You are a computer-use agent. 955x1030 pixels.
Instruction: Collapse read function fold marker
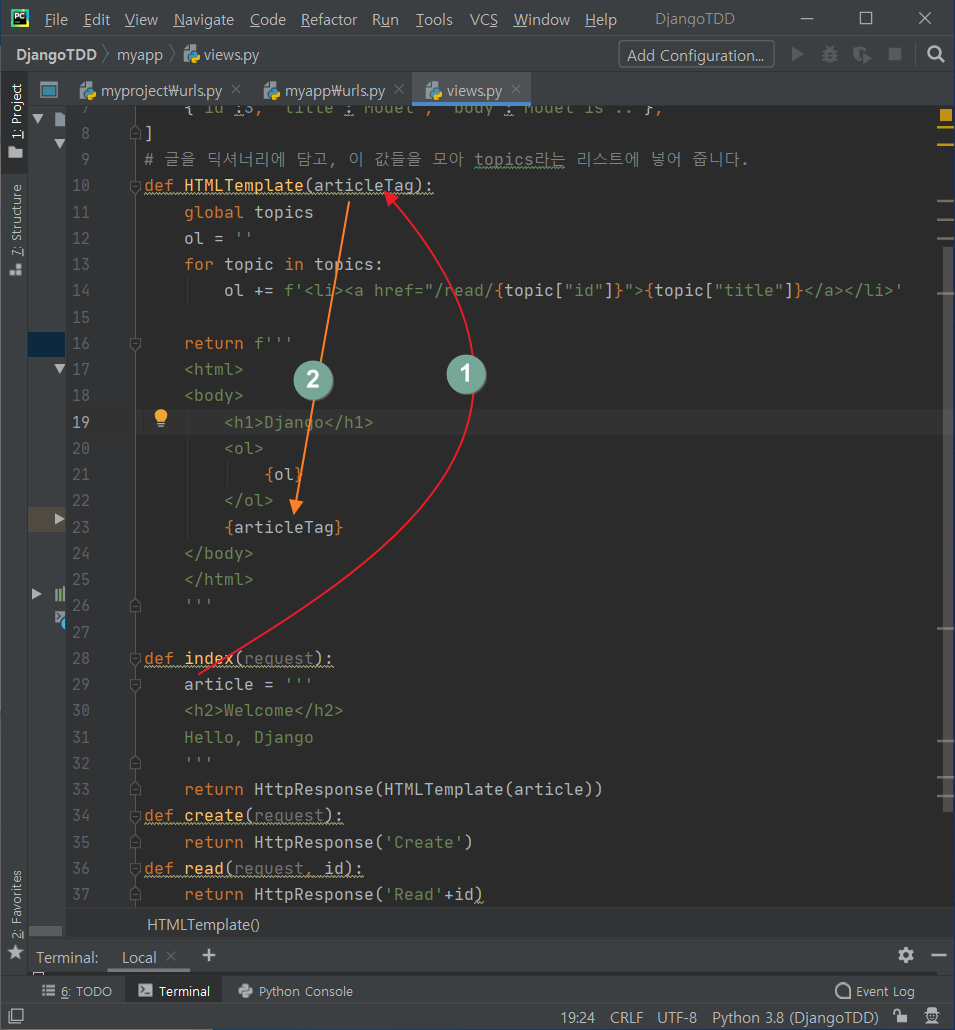point(135,868)
